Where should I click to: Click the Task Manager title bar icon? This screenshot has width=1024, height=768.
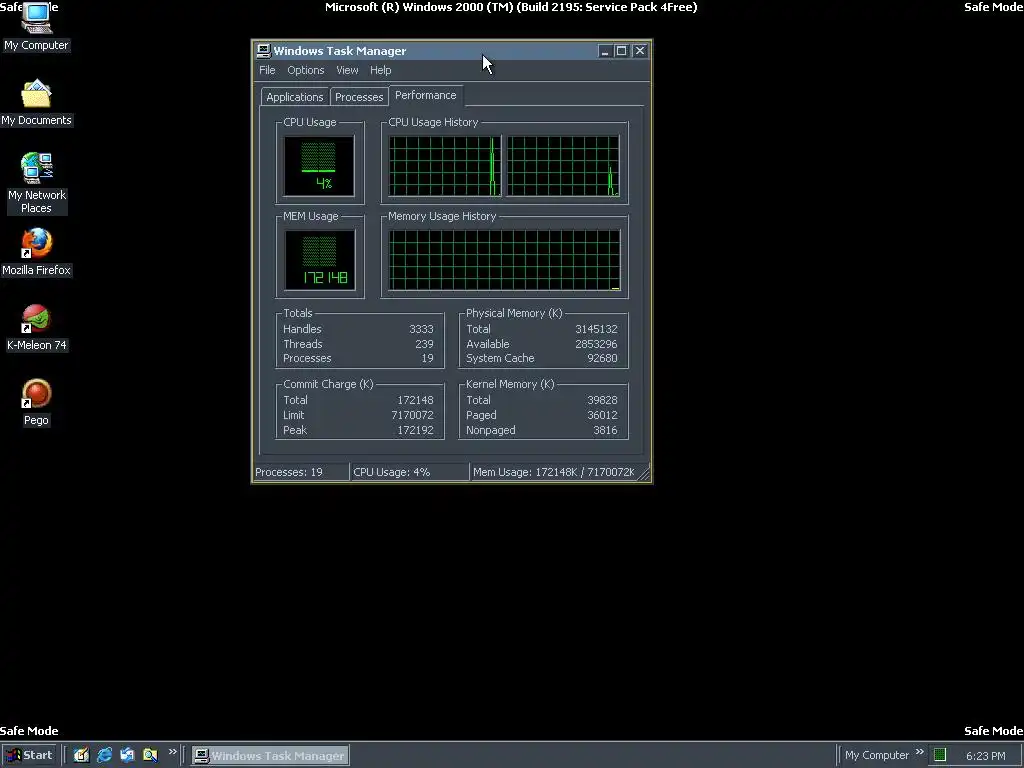tap(263, 51)
